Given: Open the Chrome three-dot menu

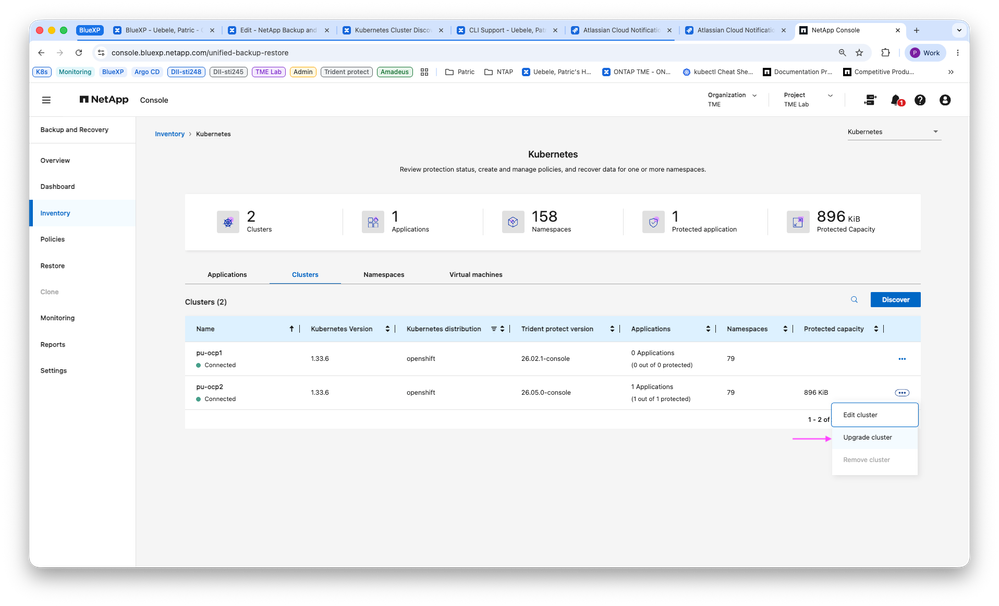Looking at the screenshot, I should click(x=958, y=53).
